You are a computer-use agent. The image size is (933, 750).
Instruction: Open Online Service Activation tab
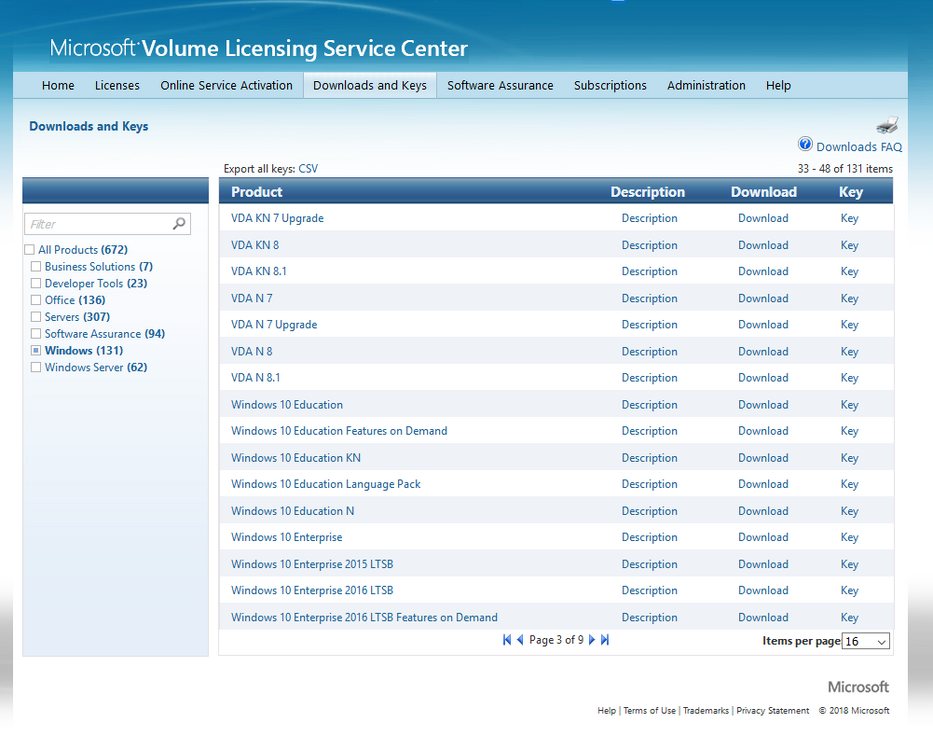[x=226, y=85]
